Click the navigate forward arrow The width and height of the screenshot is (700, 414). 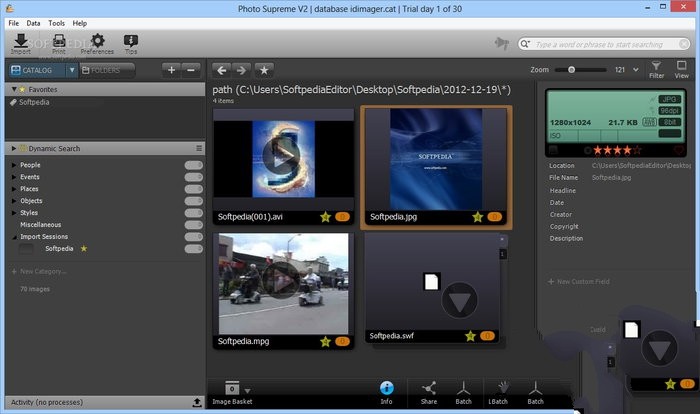point(242,70)
